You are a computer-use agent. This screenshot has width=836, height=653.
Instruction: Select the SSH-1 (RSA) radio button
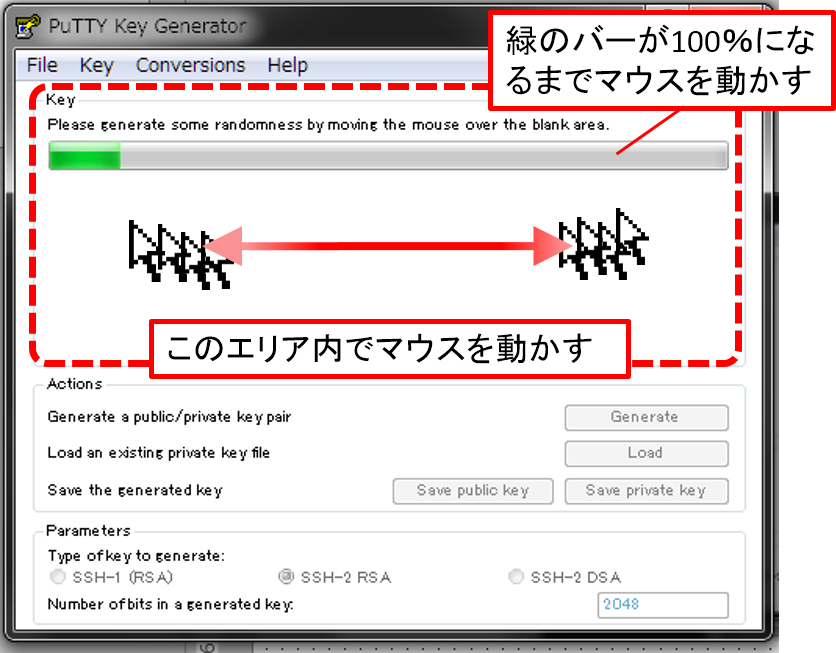click(x=58, y=577)
